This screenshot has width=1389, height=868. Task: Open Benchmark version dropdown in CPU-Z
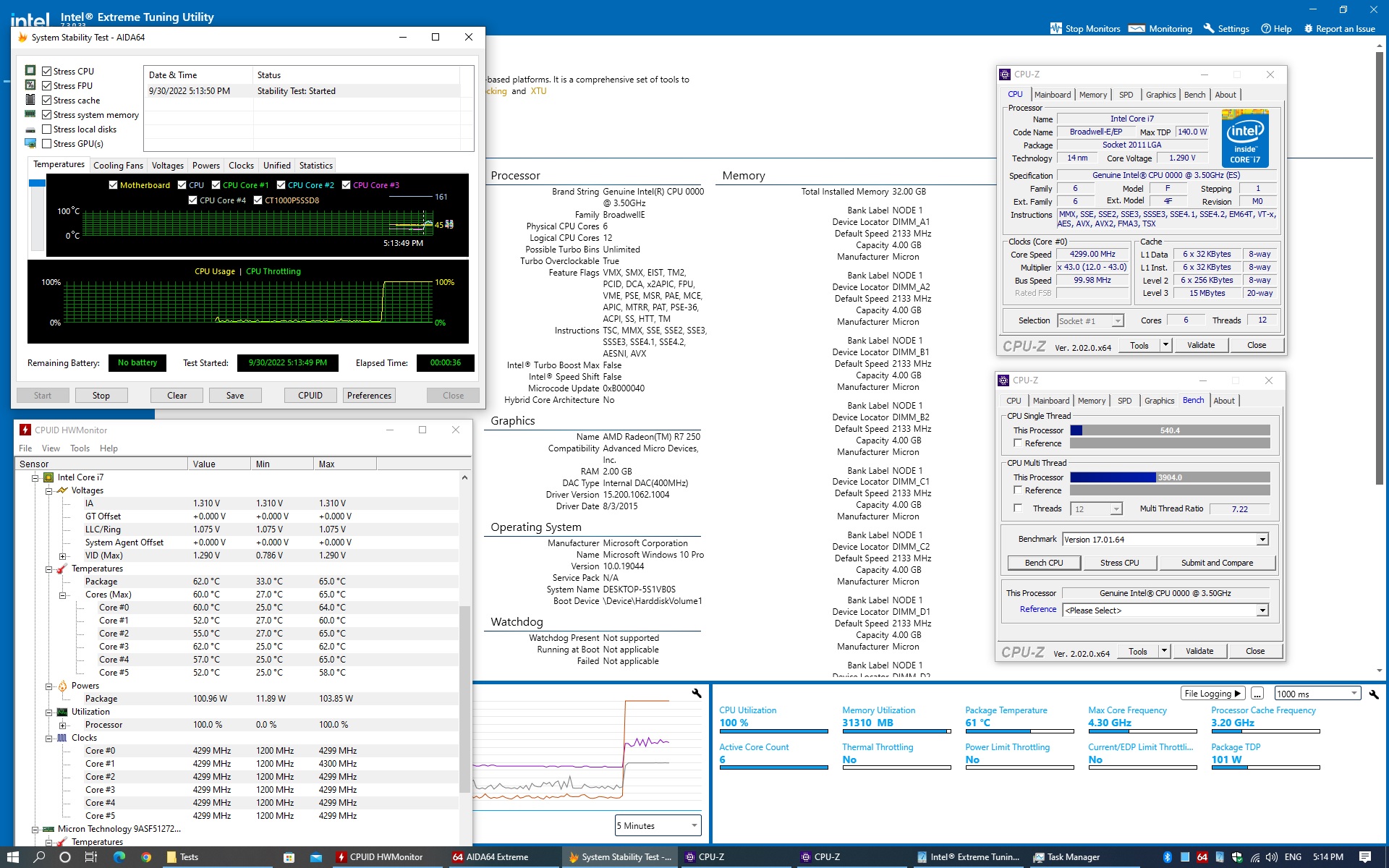coord(1262,540)
